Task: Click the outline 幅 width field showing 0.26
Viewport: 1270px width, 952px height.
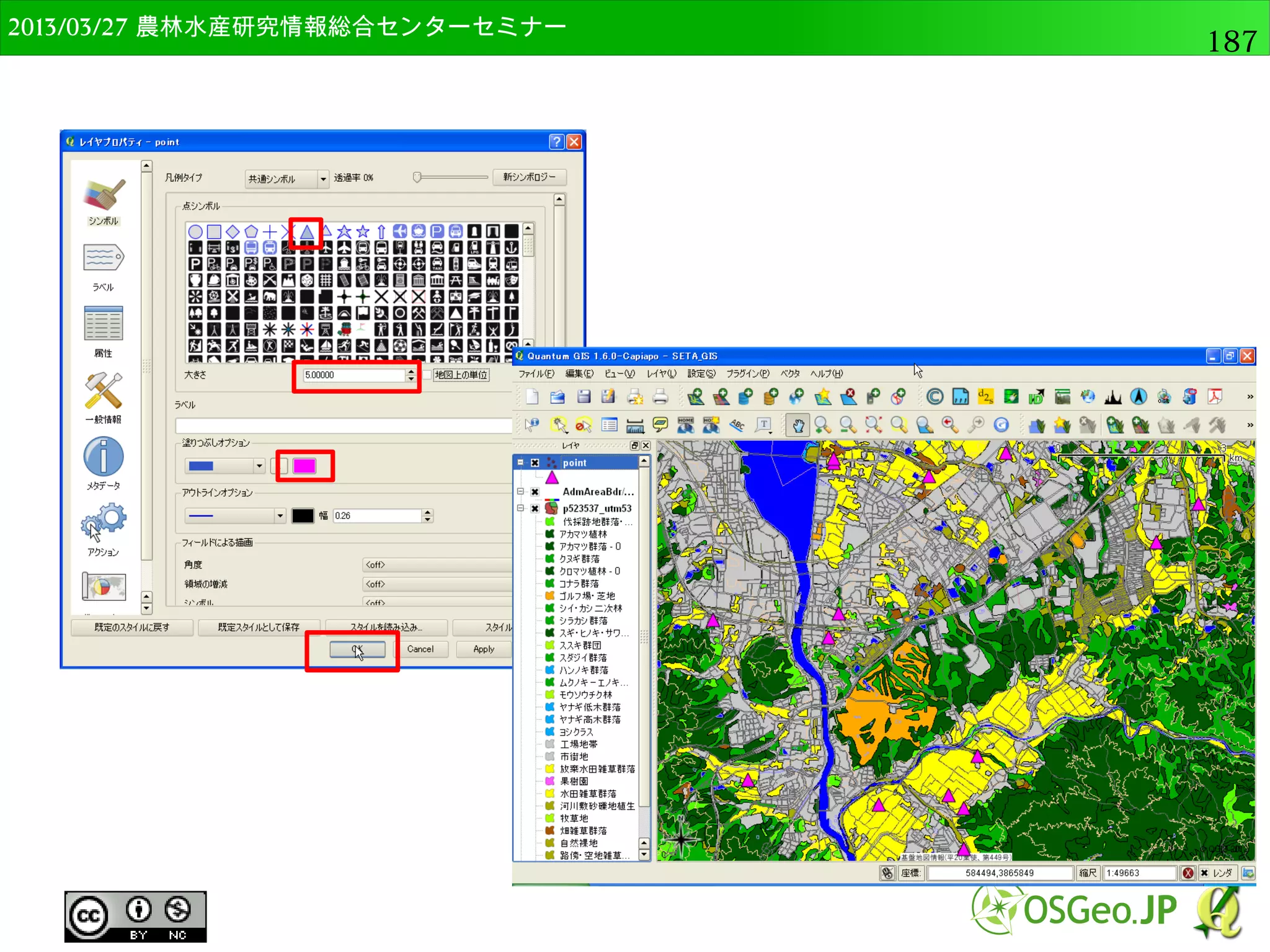Action: (378, 516)
